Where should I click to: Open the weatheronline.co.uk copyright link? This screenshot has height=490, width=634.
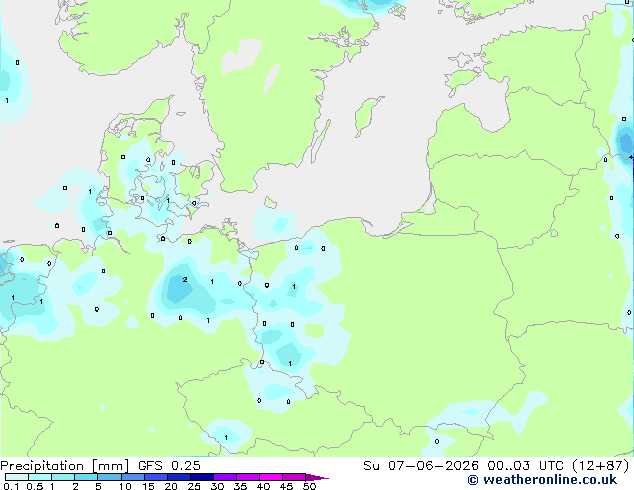point(542,480)
